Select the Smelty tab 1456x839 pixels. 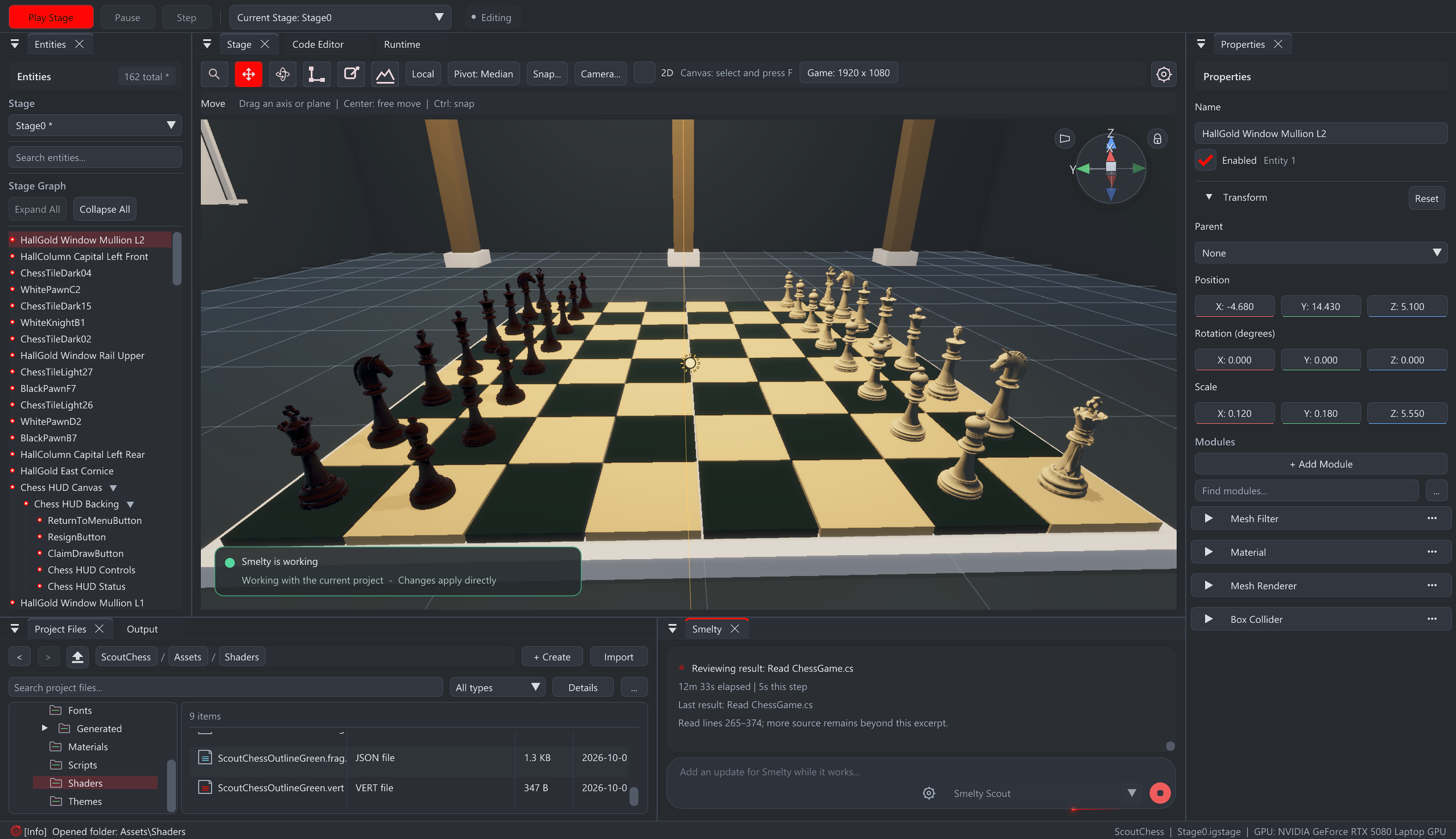707,629
